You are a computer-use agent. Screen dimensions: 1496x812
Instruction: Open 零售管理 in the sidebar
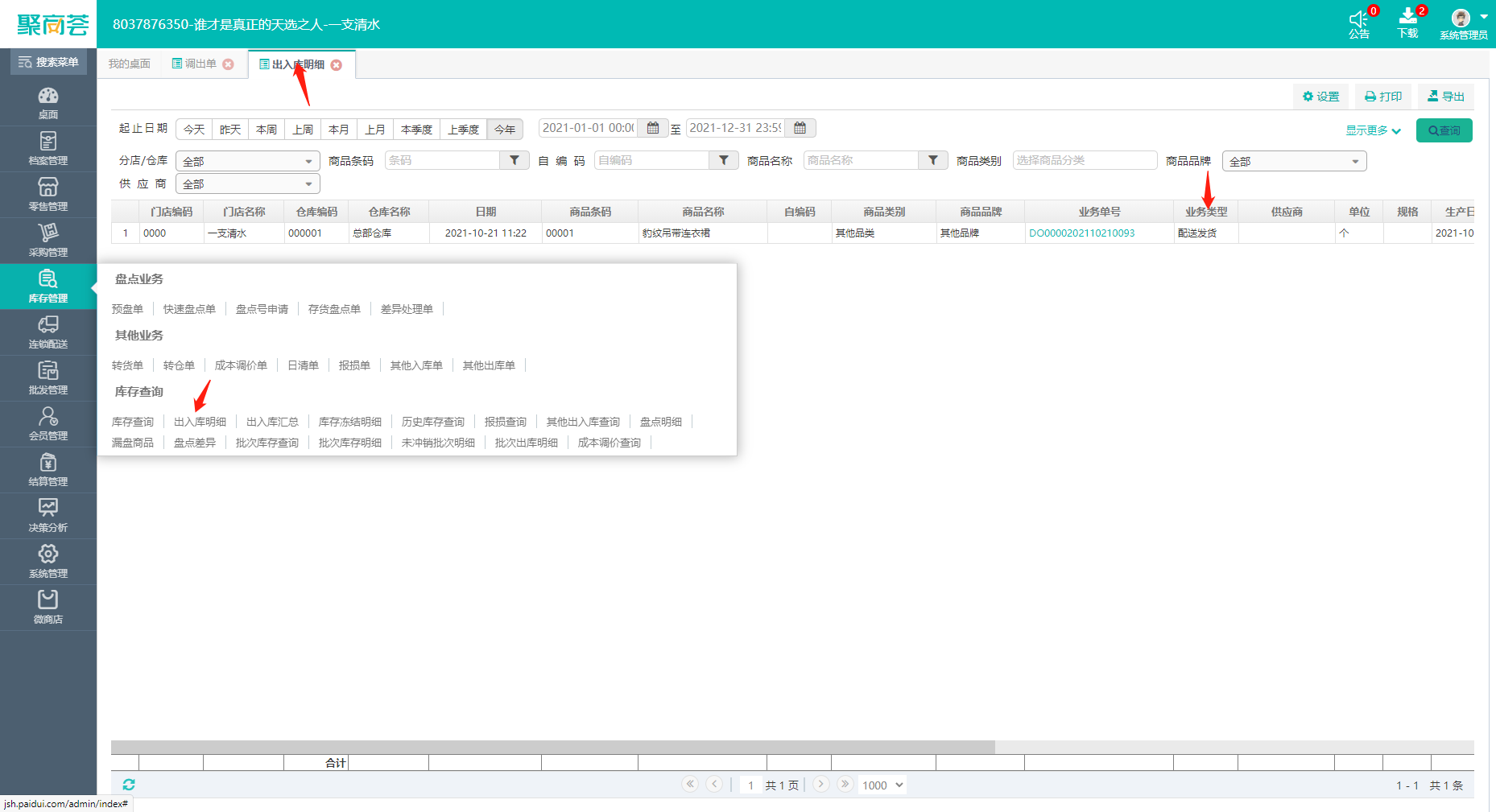[x=48, y=194]
